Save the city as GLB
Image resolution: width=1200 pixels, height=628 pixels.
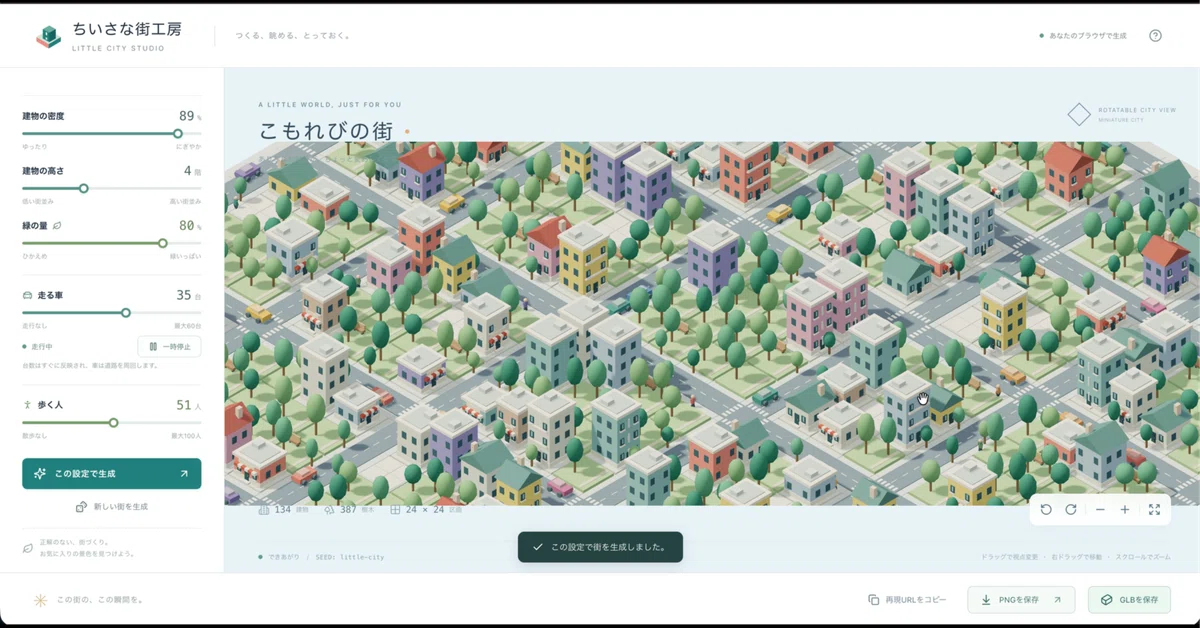1129,600
